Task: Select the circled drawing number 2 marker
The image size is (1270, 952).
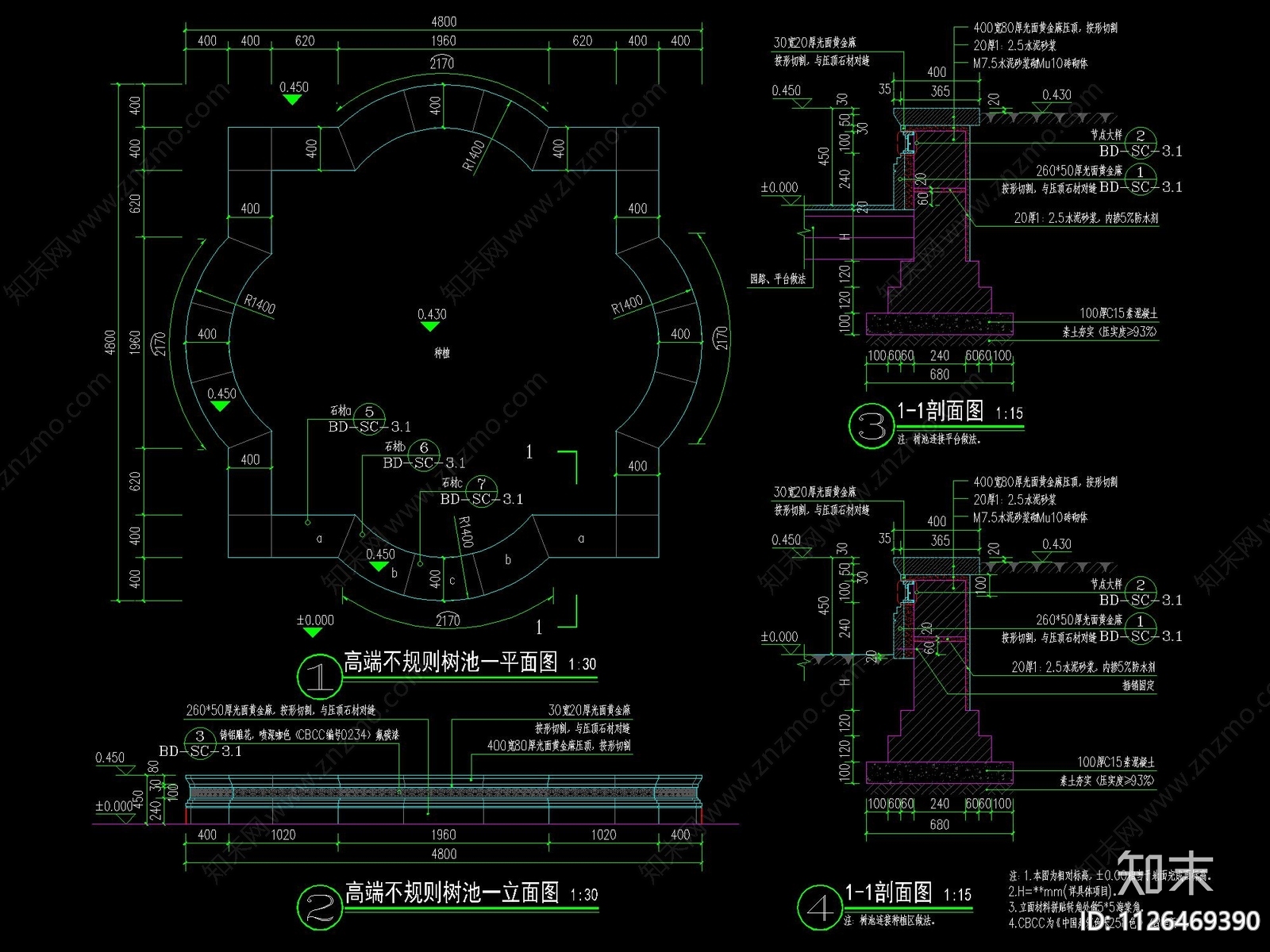Action: [319, 908]
